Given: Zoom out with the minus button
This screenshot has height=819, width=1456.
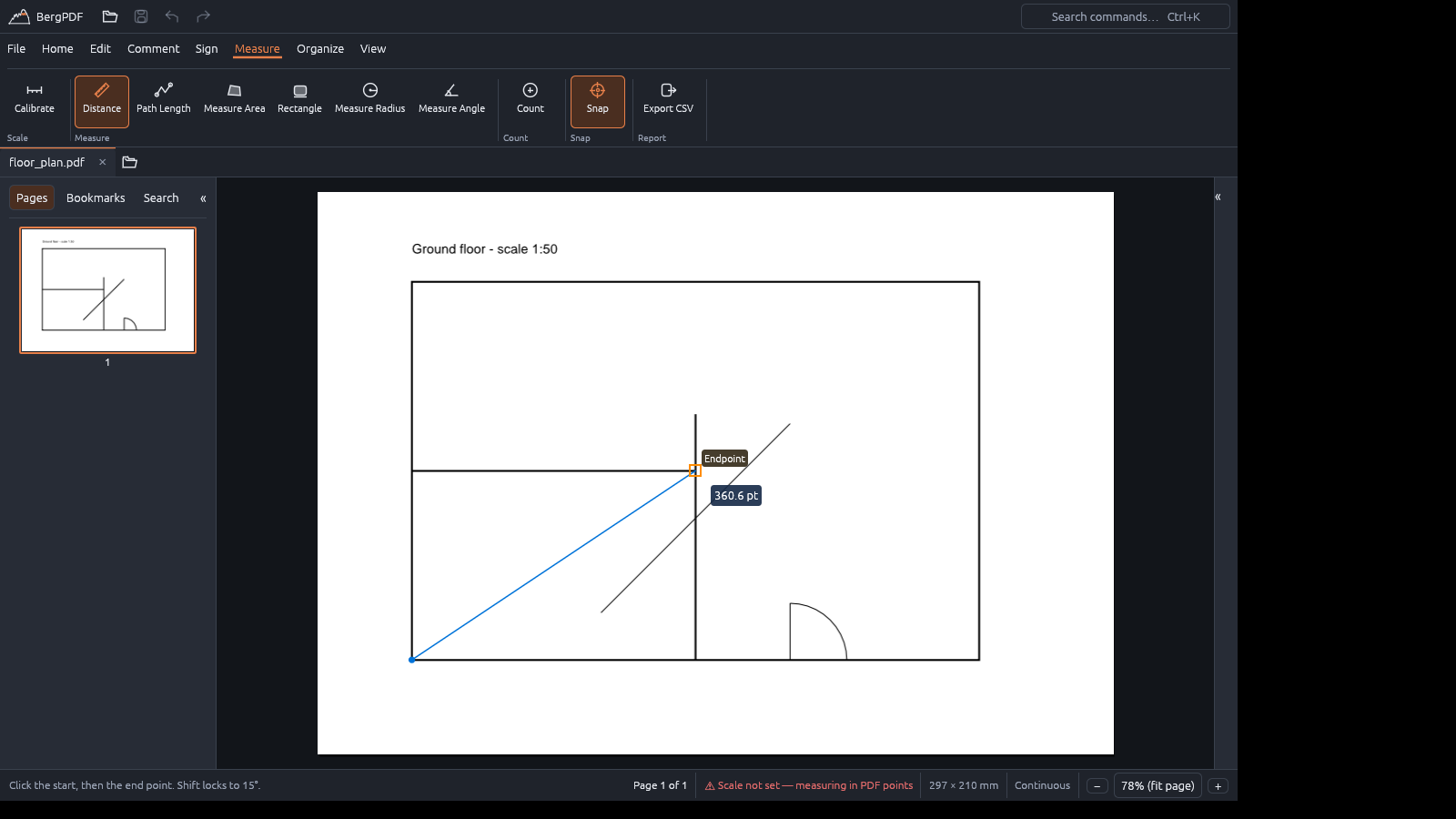Looking at the screenshot, I should click(1097, 786).
